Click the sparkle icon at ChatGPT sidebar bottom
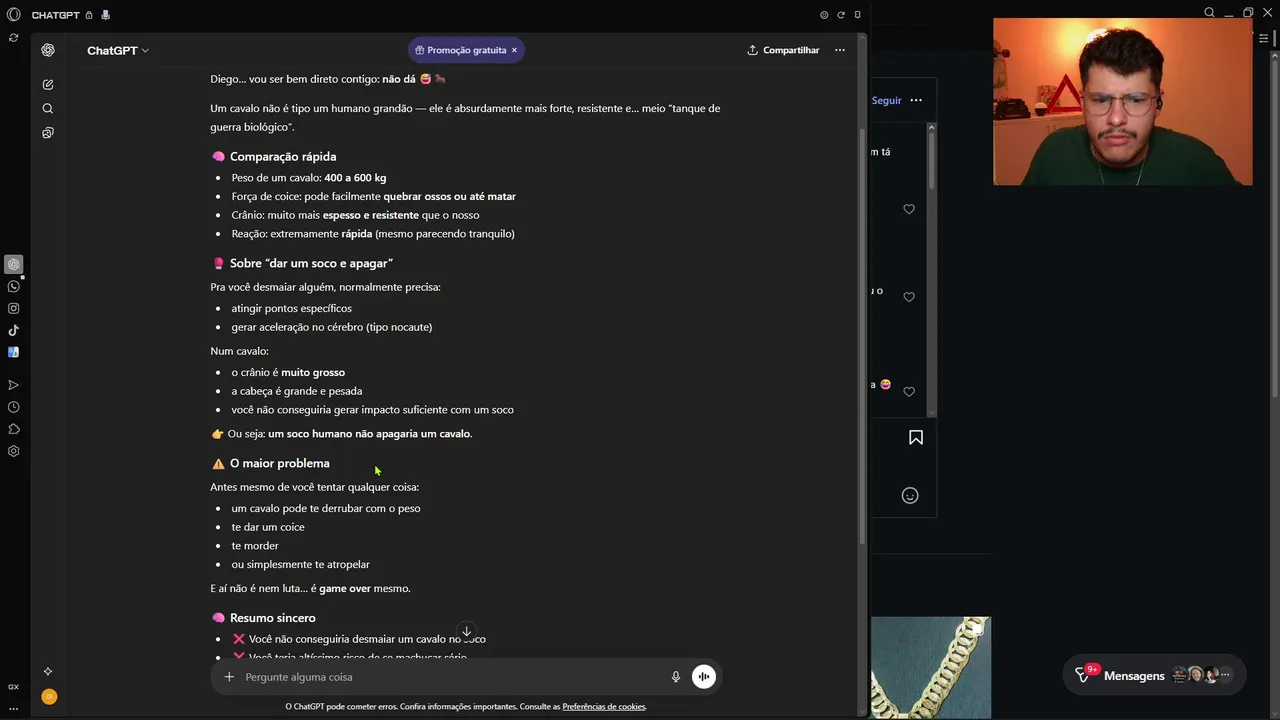Image resolution: width=1280 pixels, height=720 pixels. click(48, 672)
